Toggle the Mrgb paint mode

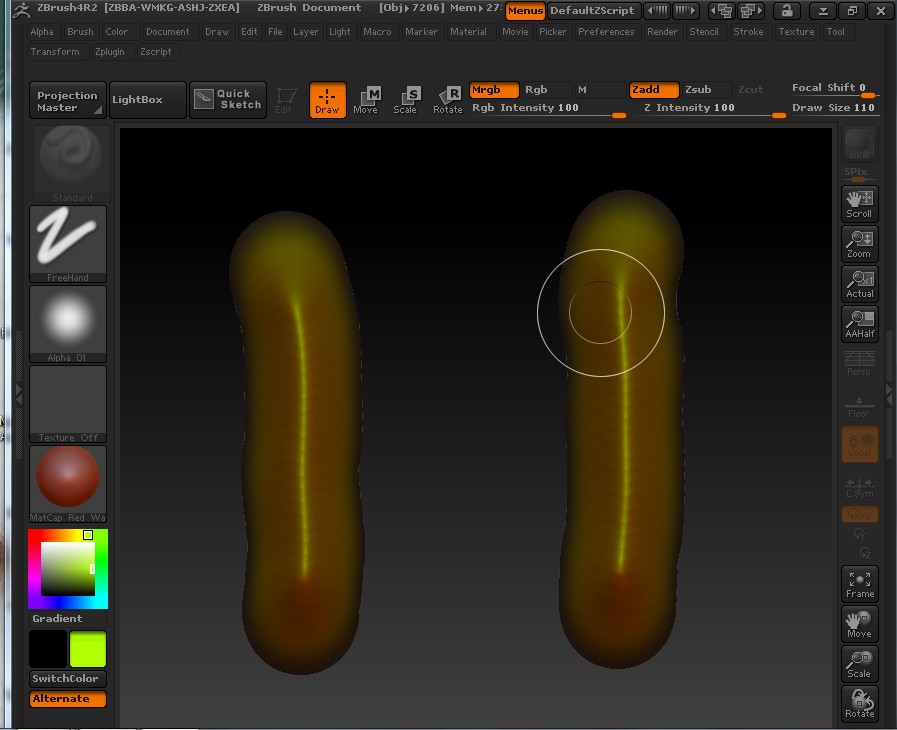coord(493,89)
